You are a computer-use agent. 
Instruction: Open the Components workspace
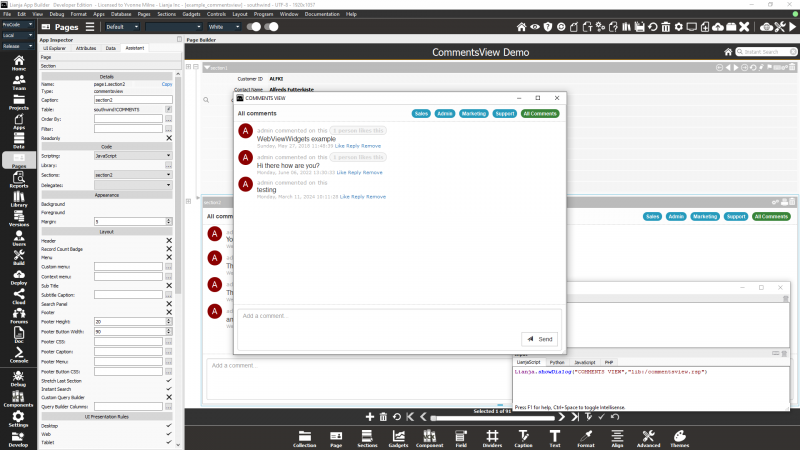pos(18,398)
